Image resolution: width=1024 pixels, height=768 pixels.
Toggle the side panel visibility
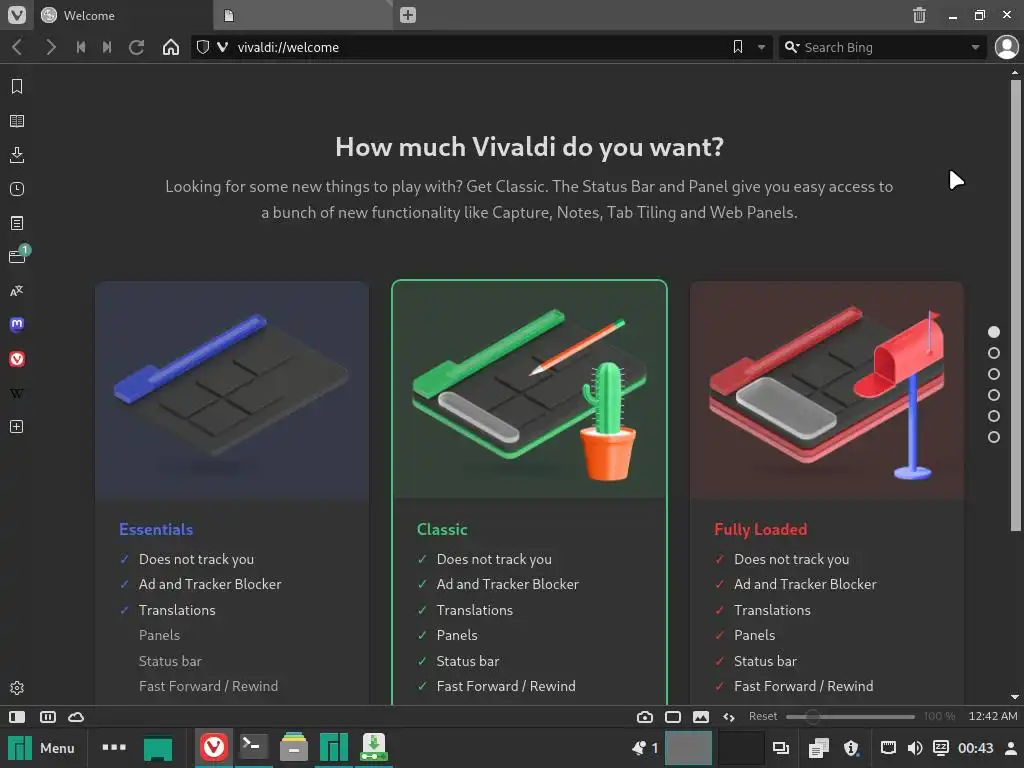pos(17,717)
